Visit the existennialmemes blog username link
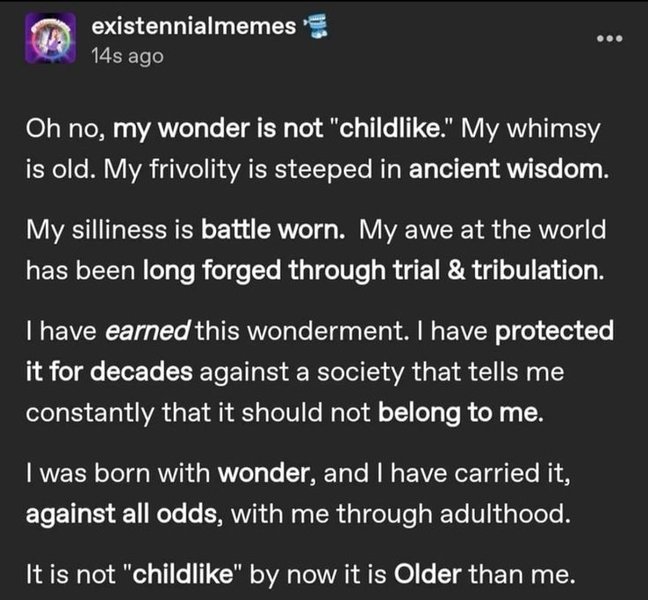Viewport: 648px width, 600px height. coord(194,26)
